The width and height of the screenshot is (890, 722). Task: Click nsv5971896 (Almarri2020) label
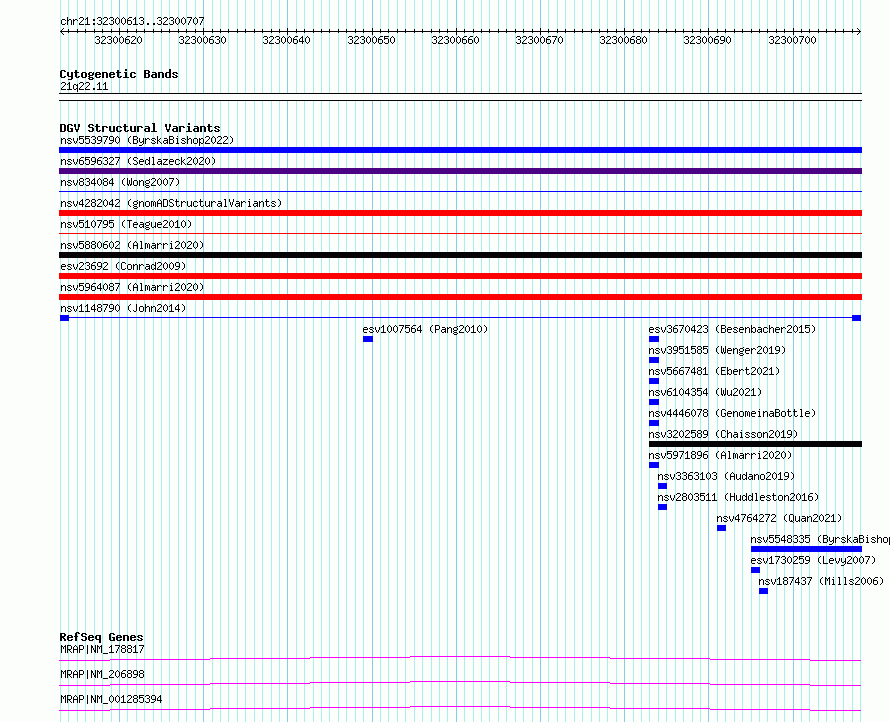(720, 455)
